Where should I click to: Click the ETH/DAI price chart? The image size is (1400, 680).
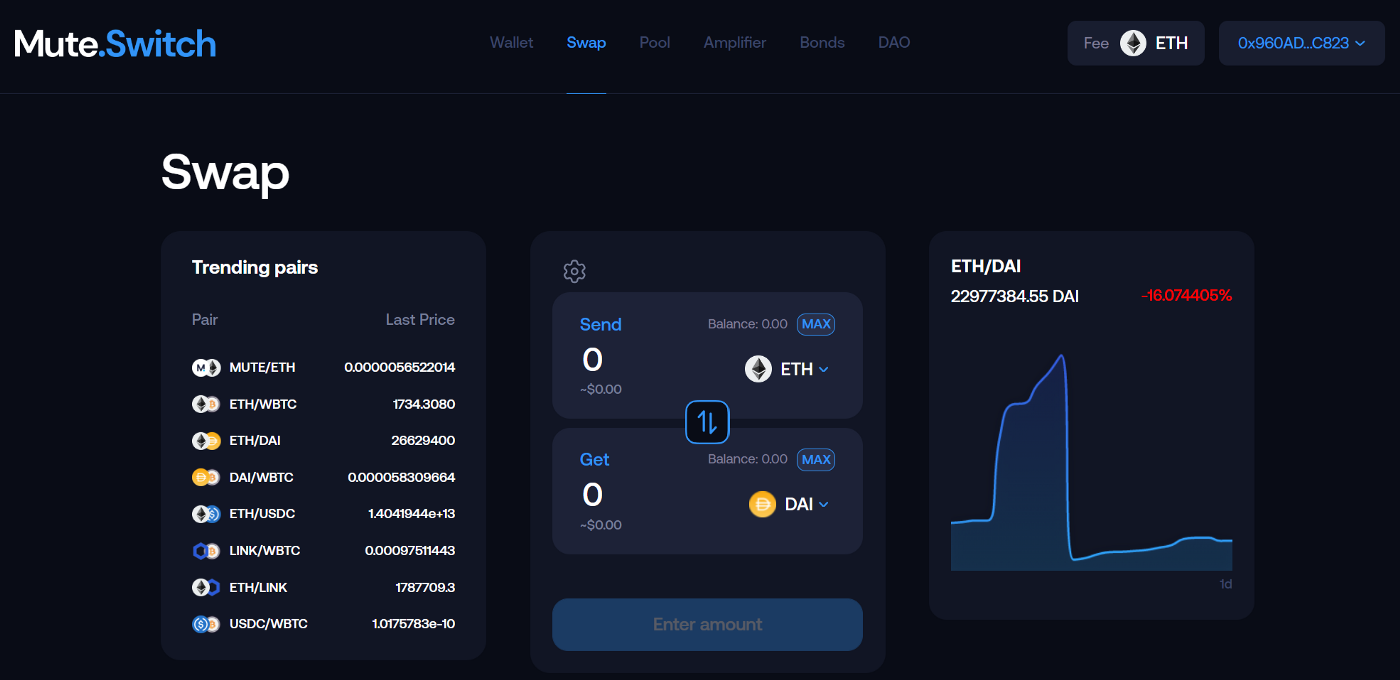pos(1091,462)
